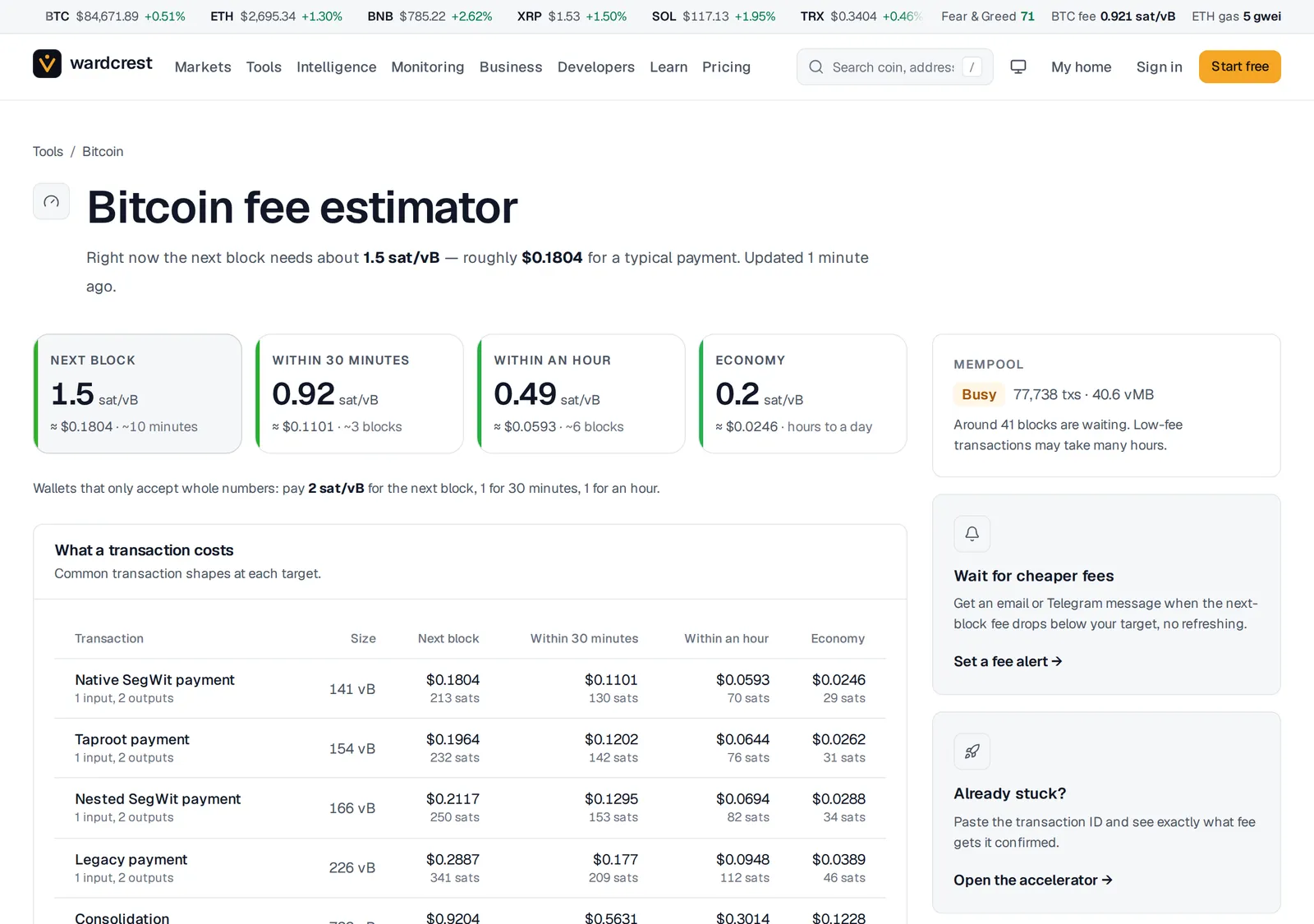The height and width of the screenshot is (924, 1314).
Task: Click the Consolidation row name
Action: coord(122,917)
